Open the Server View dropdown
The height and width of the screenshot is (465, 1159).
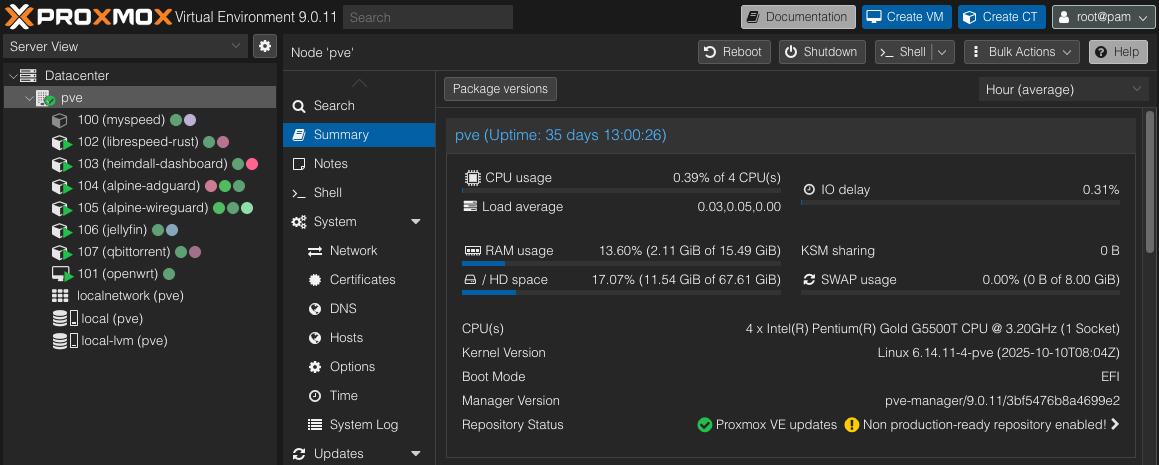(x=125, y=46)
